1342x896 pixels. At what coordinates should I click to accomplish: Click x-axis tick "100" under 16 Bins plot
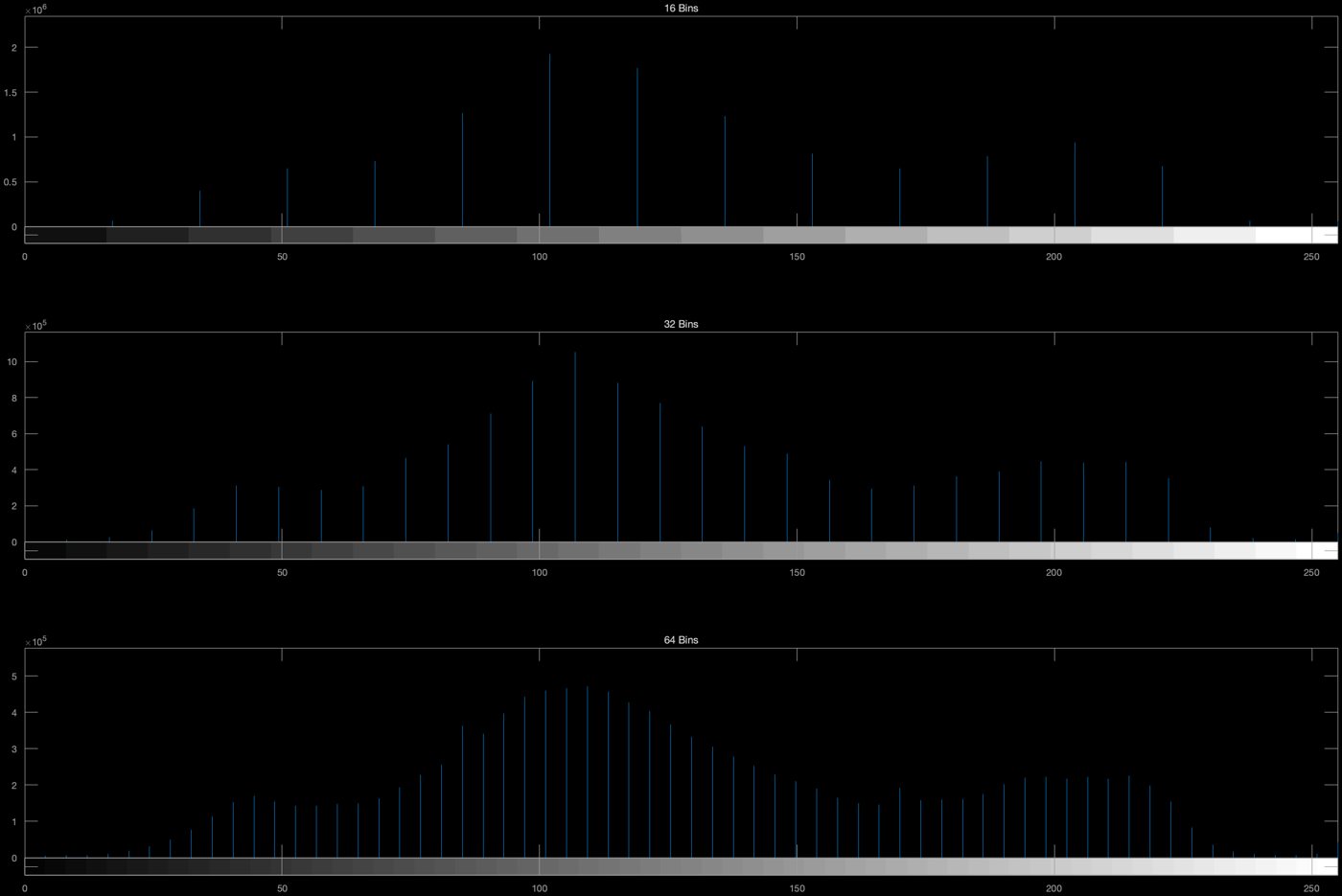pos(540,257)
